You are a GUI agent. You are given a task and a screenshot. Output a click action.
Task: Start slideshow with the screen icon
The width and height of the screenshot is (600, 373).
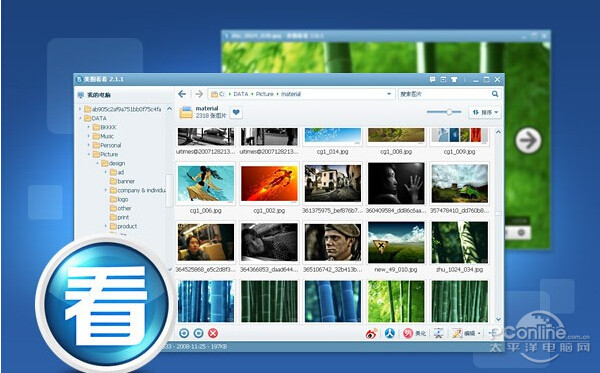439,334
